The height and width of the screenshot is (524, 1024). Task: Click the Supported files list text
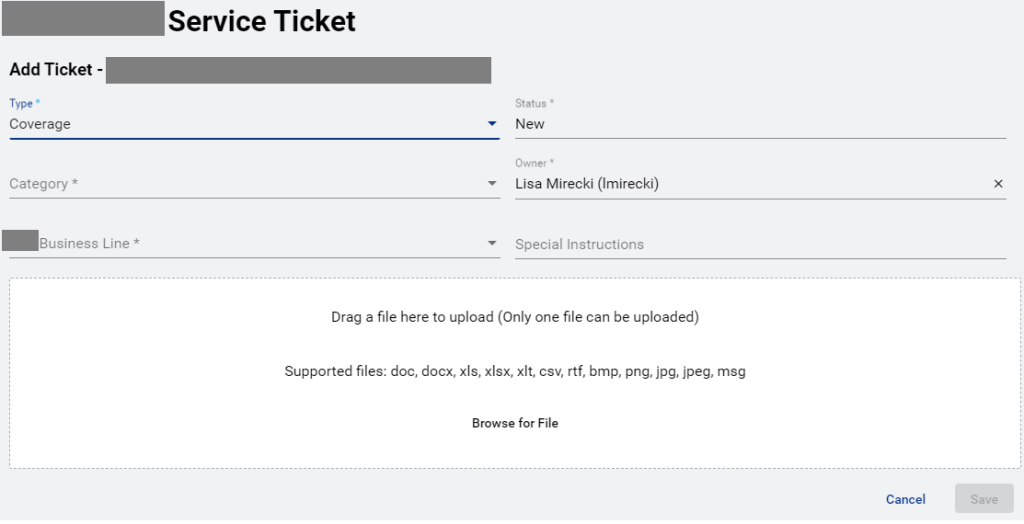point(515,371)
